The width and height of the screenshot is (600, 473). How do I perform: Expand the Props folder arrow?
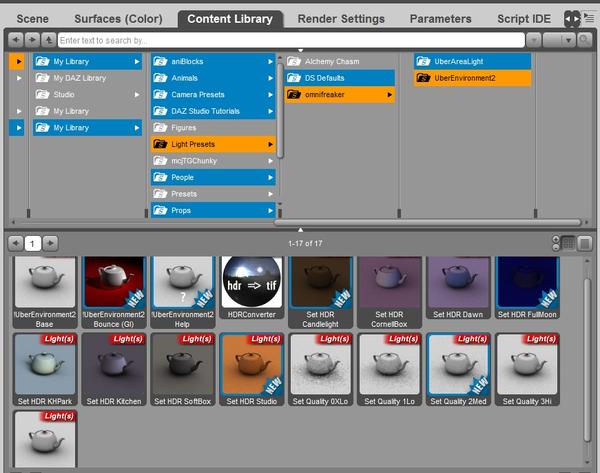tap(270, 210)
